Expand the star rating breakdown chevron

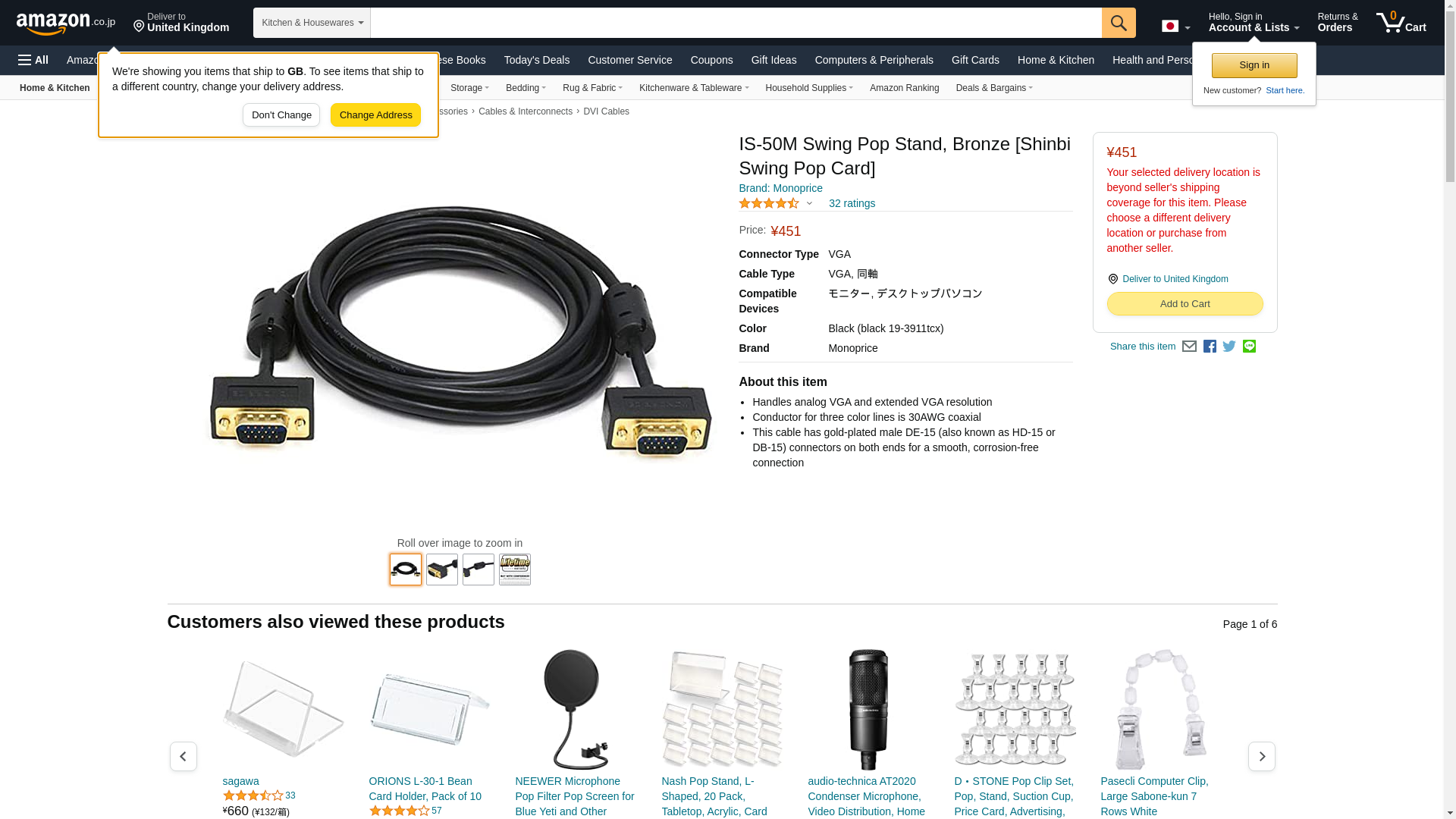pyautogui.click(x=809, y=203)
